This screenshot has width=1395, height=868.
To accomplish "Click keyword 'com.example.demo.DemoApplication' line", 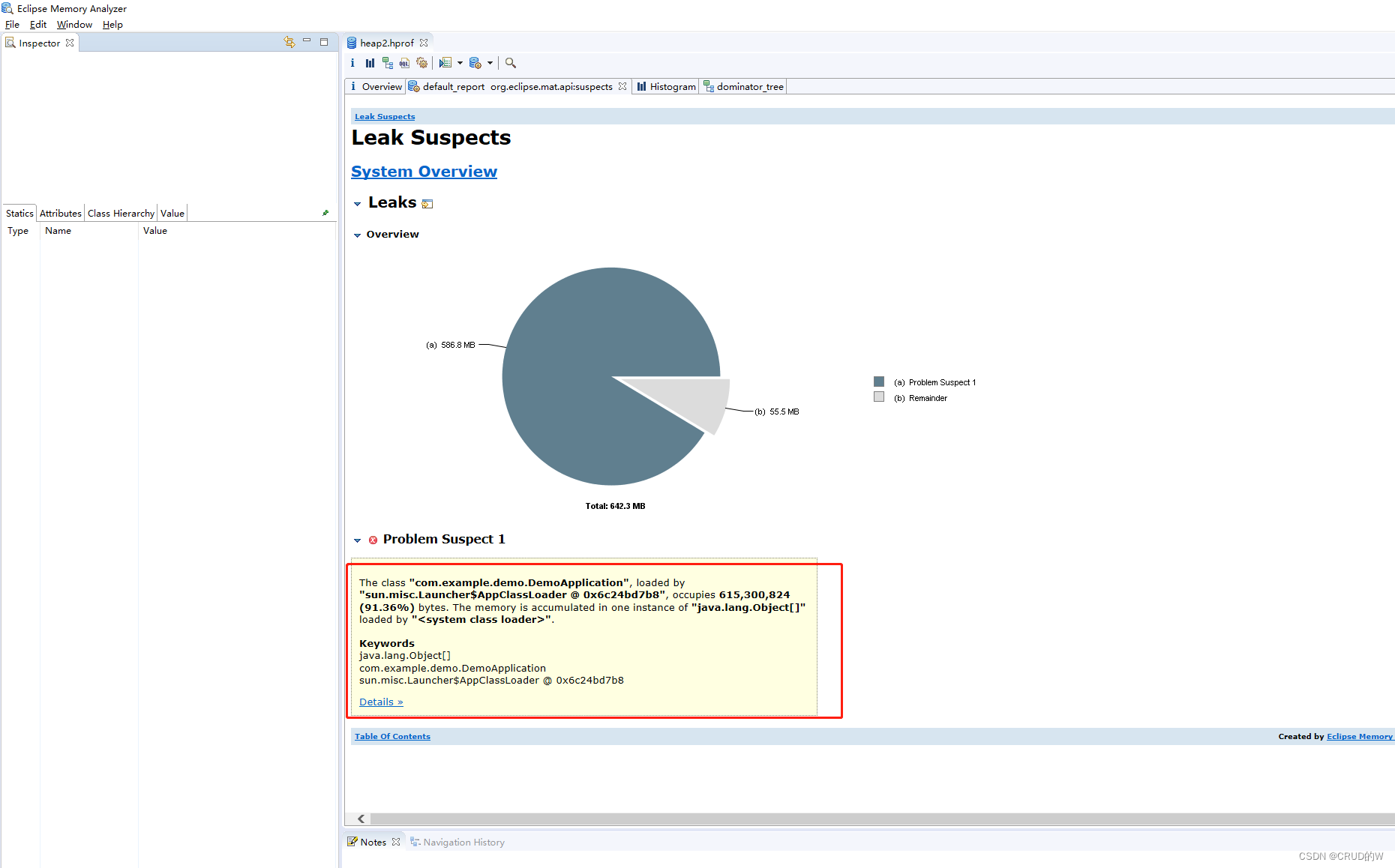I will tap(452, 669).
